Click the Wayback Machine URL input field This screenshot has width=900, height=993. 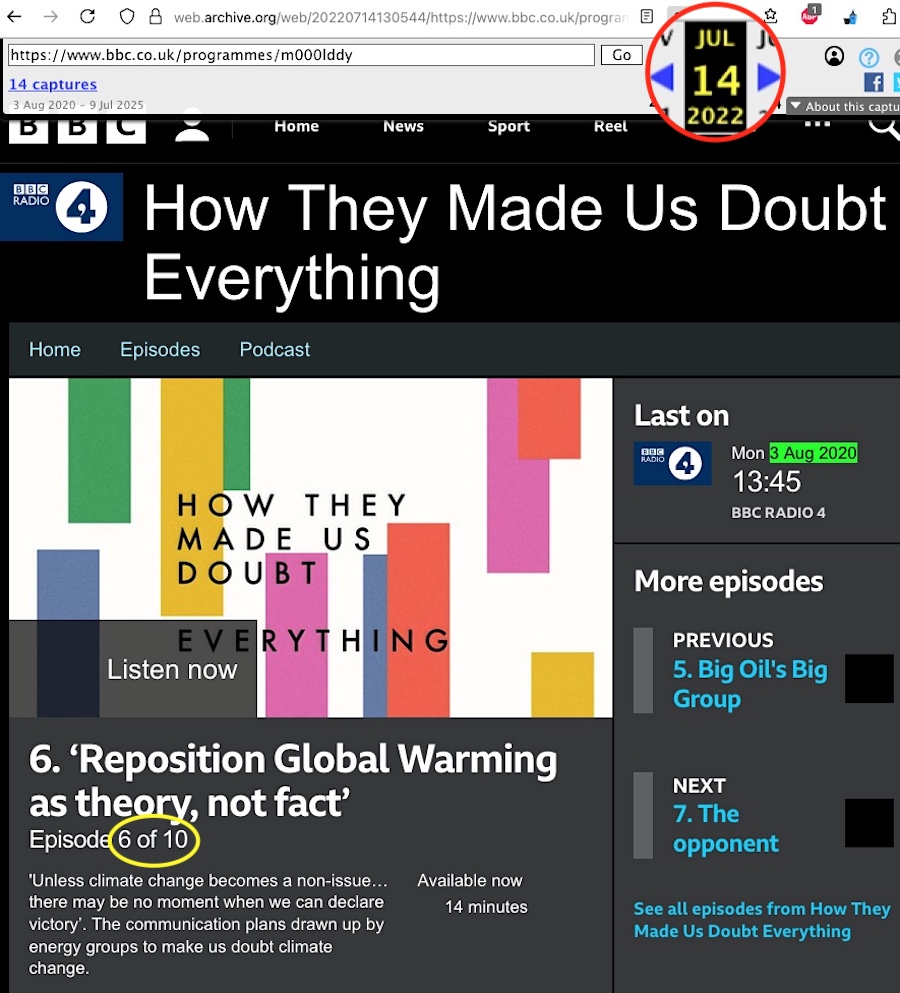(x=300, y=55)
